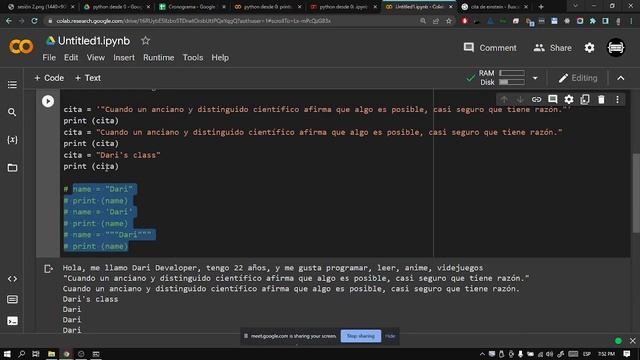This screenshot has height=360, width=640.
Task: Open the browser tab search dropdown
Action: coord(575,6)
